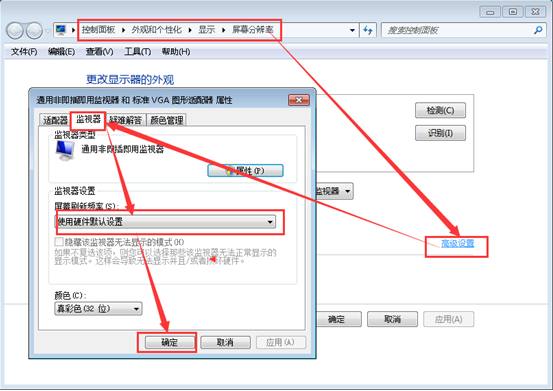This screenshot has width=553, height=391.
Task: Click the 通用非即插即用监视器 label text
Action: pos(123,149)
